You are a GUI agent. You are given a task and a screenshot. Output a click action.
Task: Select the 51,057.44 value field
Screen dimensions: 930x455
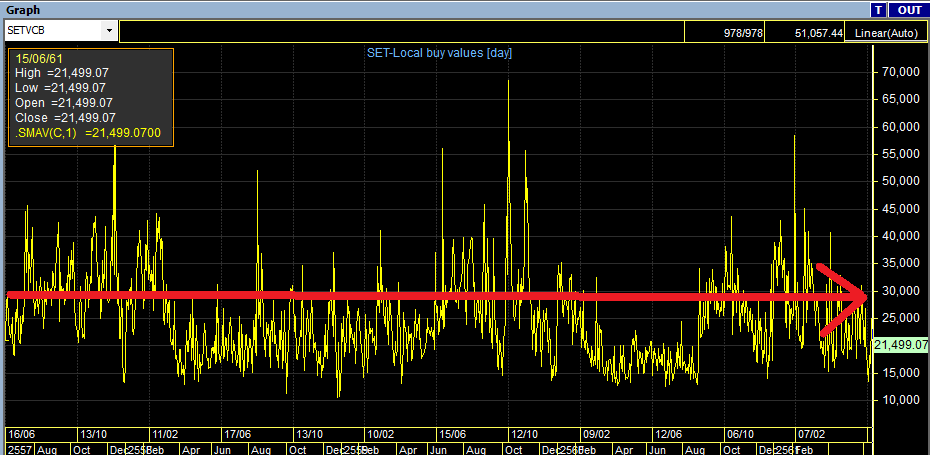805,33
